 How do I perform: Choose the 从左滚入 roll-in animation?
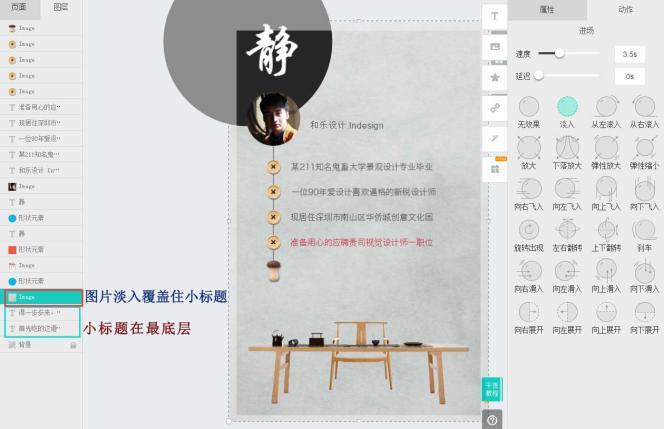pos(606,112)
